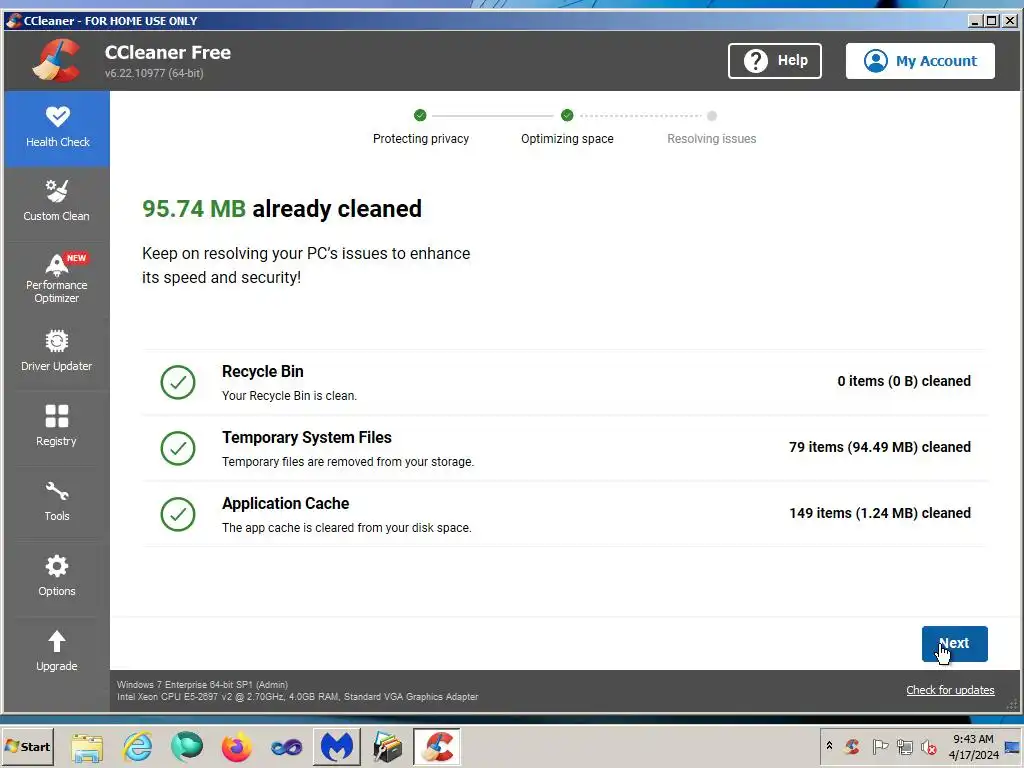The height and width of the screenshot is (768, 1024).
Task: Click the "Application Cache" heading
Action: (285, 504)
